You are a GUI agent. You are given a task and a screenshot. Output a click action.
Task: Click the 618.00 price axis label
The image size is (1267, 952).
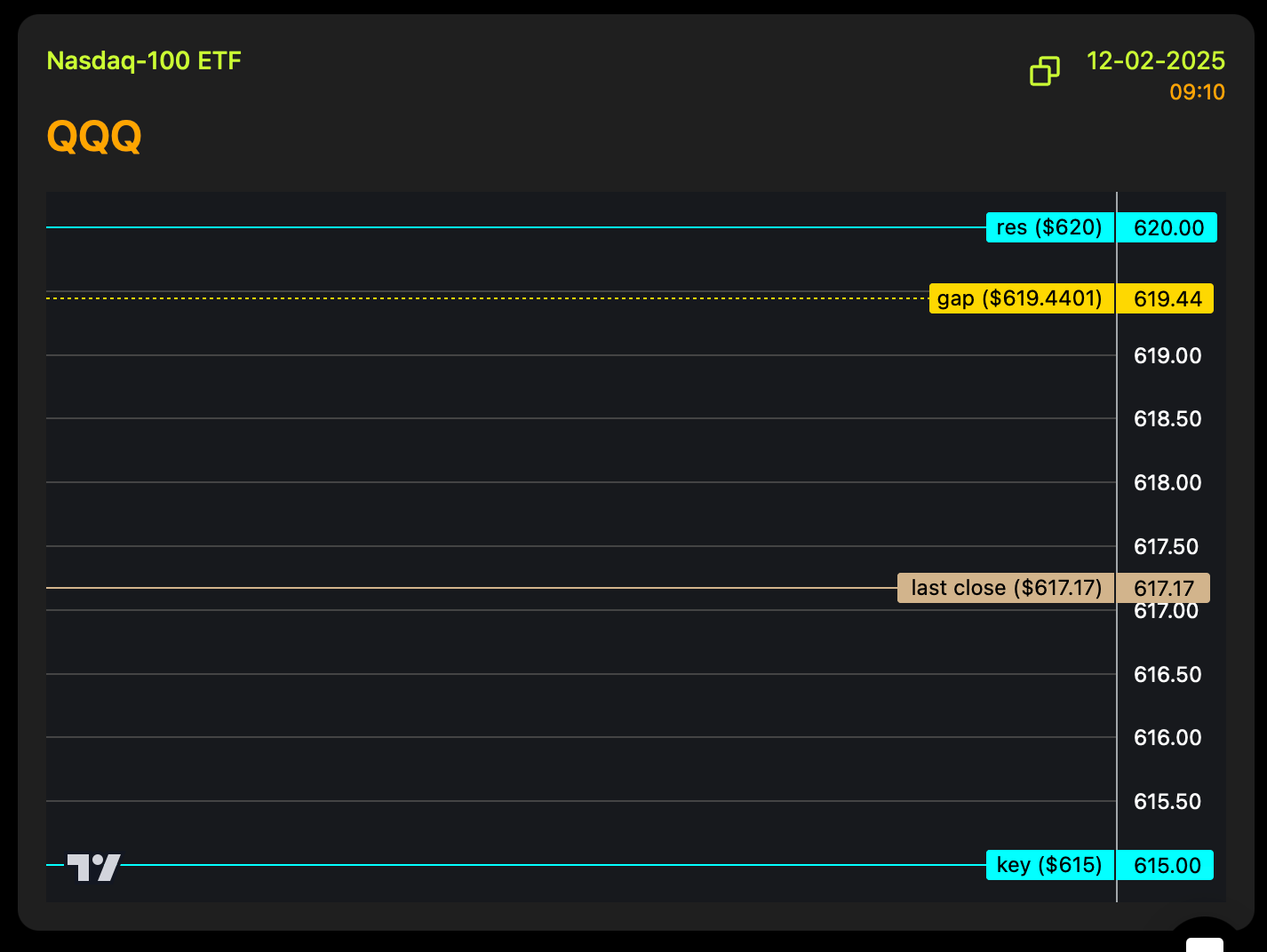point(1167,483)
